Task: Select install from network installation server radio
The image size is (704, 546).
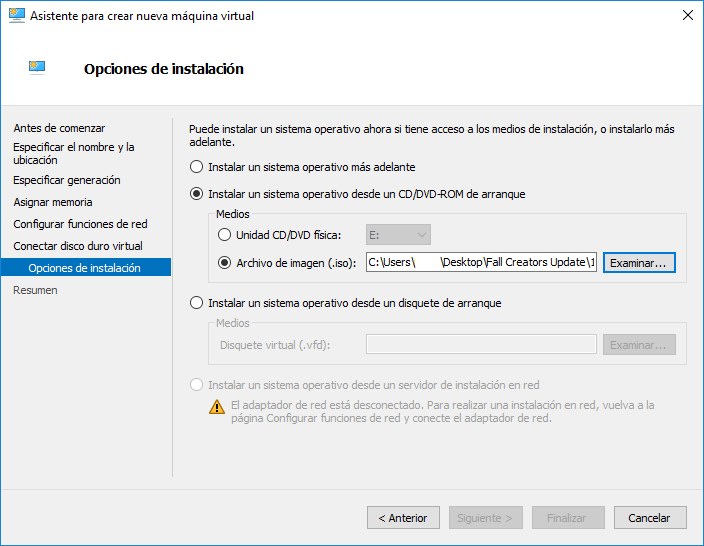Action: coord(196,385)
